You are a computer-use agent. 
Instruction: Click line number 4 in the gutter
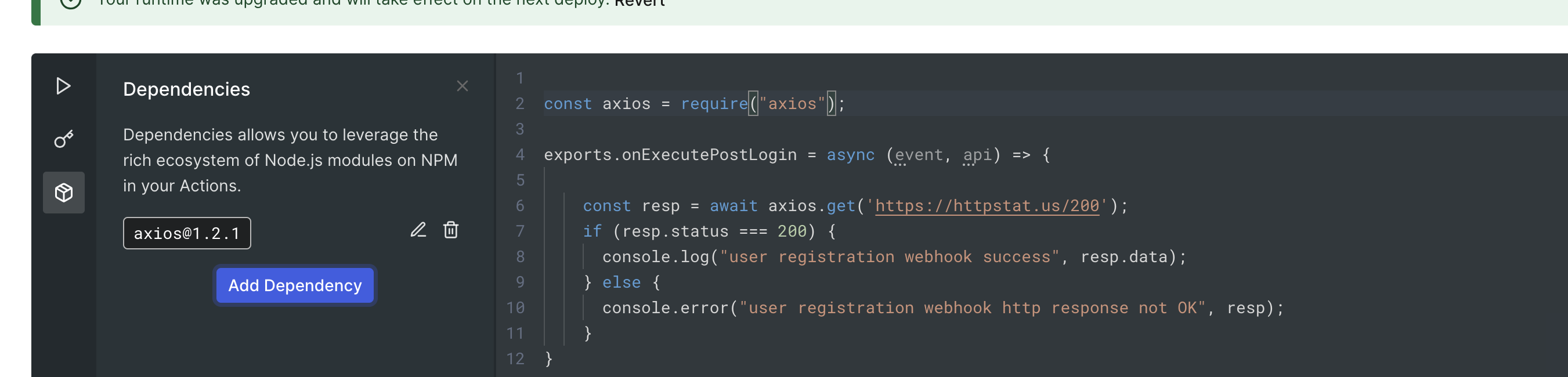point(520,154)
